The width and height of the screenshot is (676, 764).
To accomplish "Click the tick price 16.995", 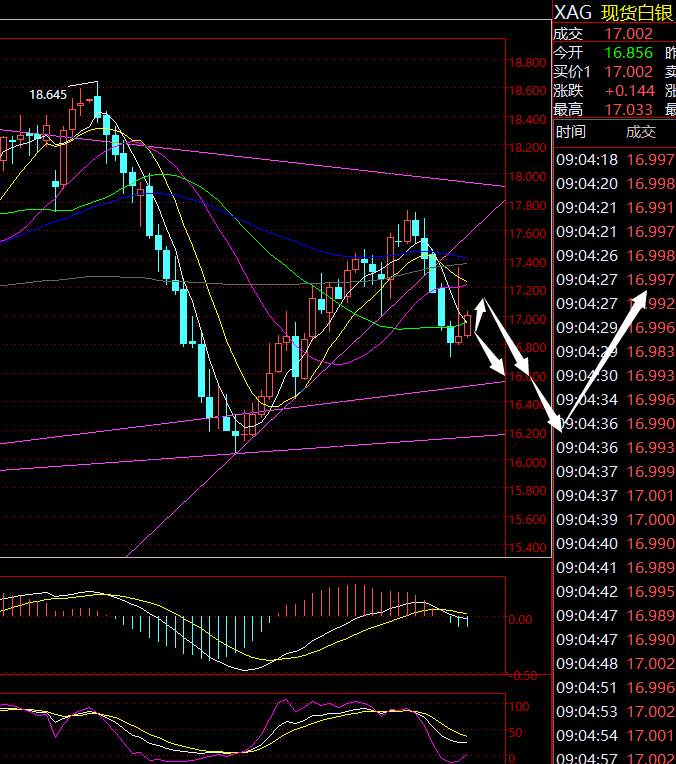I will [651, 591].
